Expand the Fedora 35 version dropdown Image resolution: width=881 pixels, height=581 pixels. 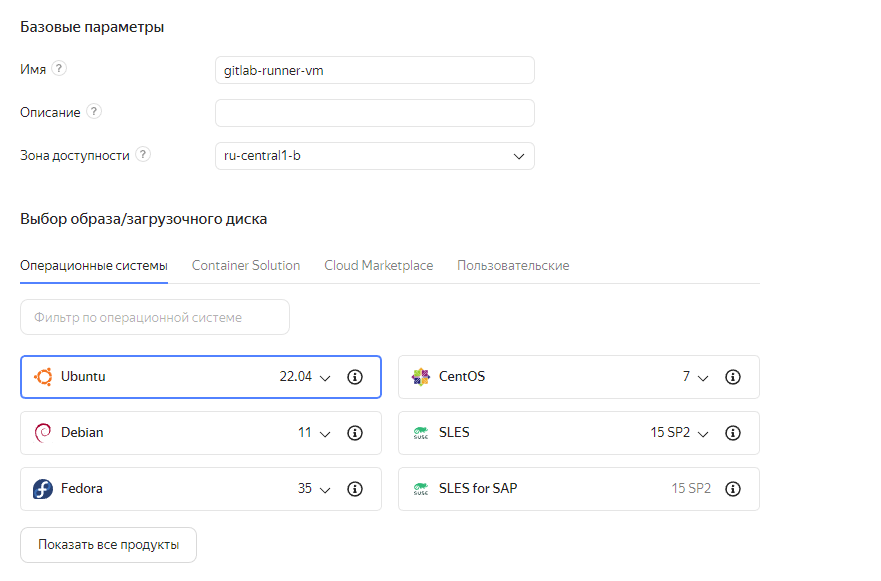click(x=316, y=489)
